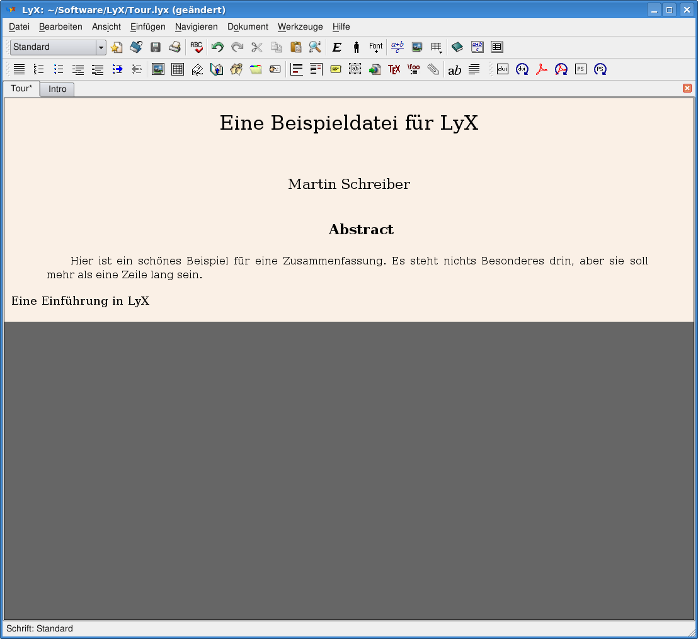View DVI output icon
This screenshot has height=639, width=698.
[x=503, y=69]
